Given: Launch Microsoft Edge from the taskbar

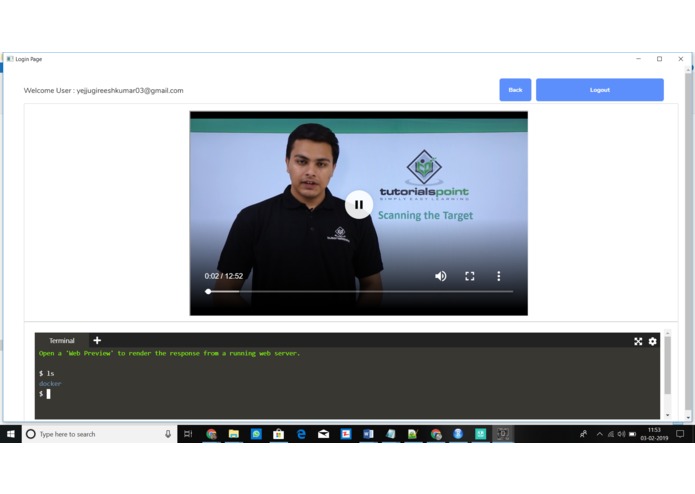Looking at the screenshot, I should coord(301,434).
